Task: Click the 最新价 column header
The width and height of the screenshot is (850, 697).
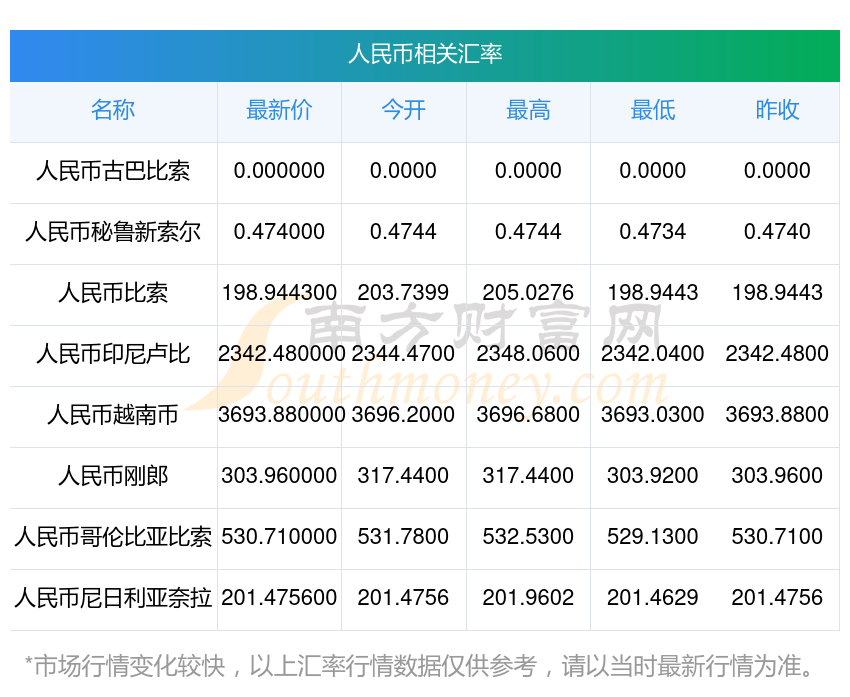Action: (279, 111)
